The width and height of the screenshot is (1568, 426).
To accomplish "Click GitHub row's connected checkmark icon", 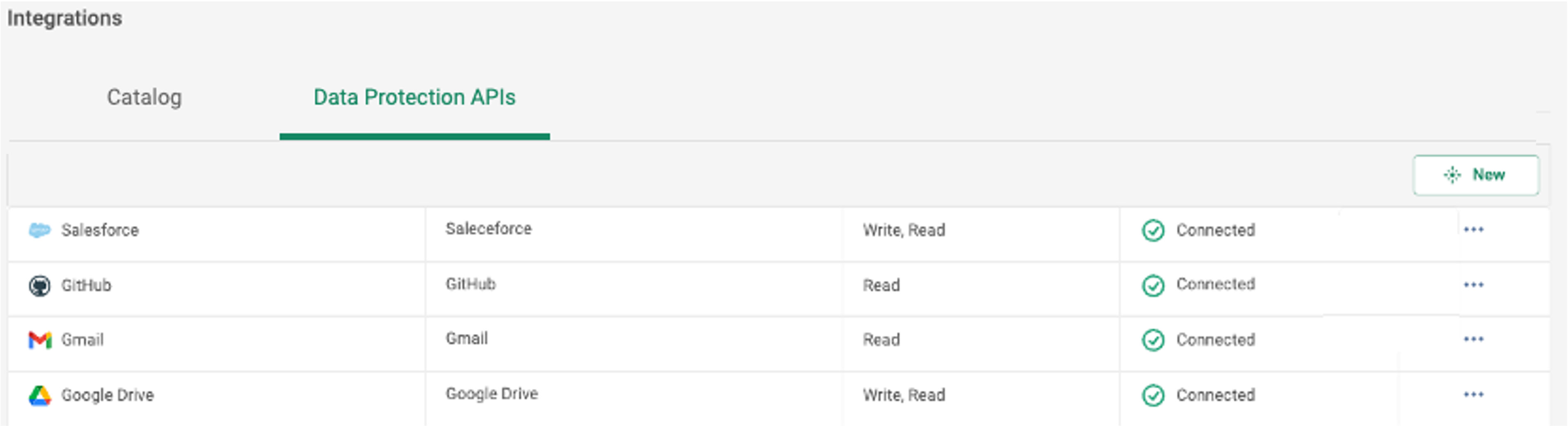I will tap(1153, 285).
